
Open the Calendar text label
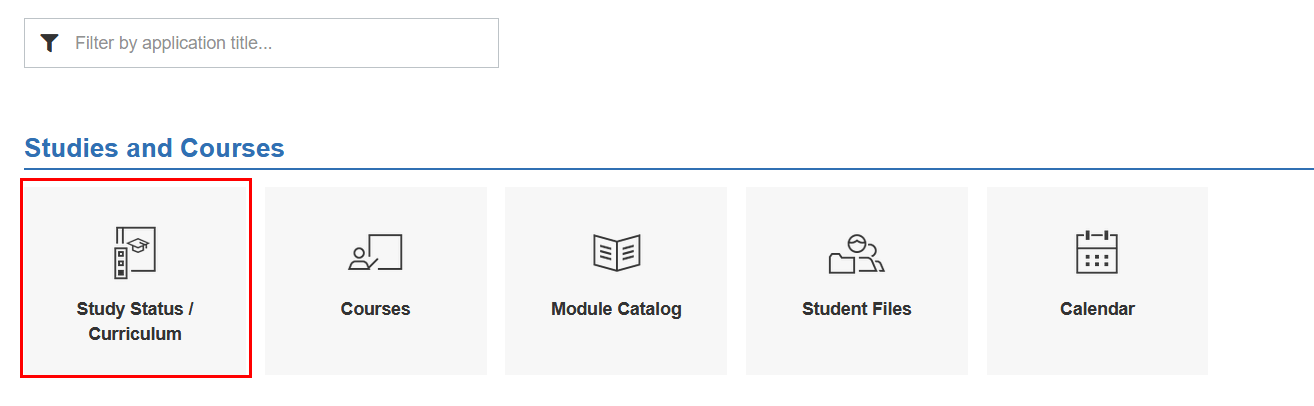pyautogui.click(x=1097, y=309)
